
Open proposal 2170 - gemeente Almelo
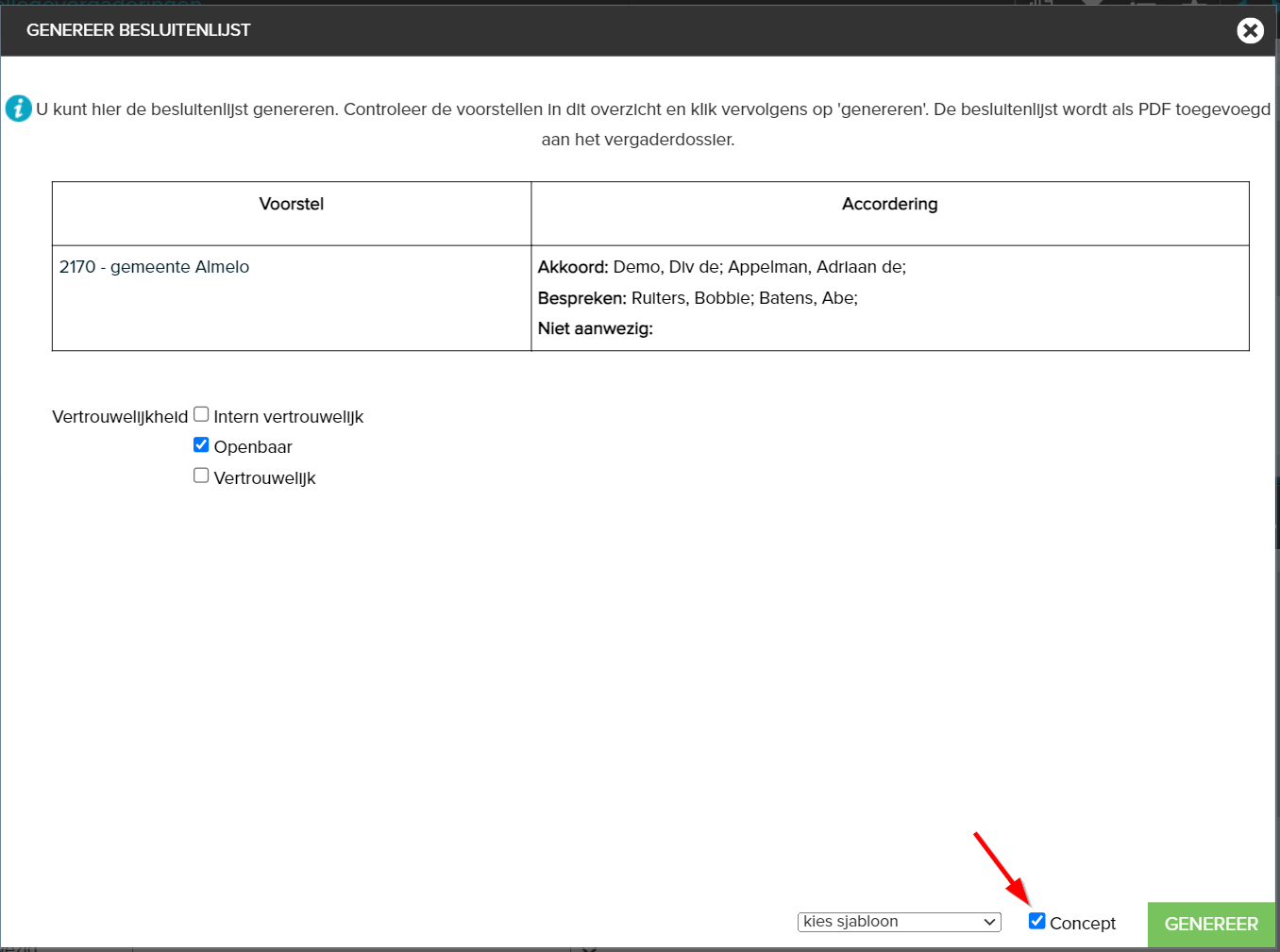(154, 267)
